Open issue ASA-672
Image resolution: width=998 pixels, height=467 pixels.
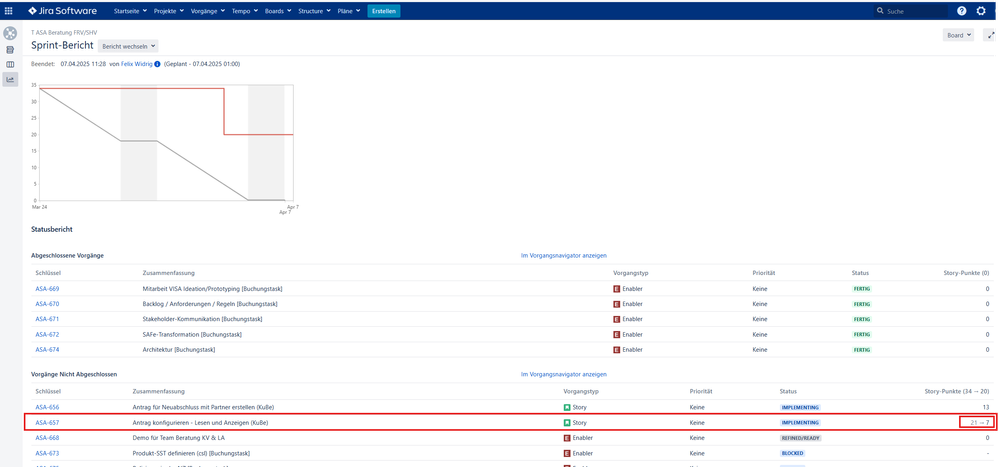point(47,335)
